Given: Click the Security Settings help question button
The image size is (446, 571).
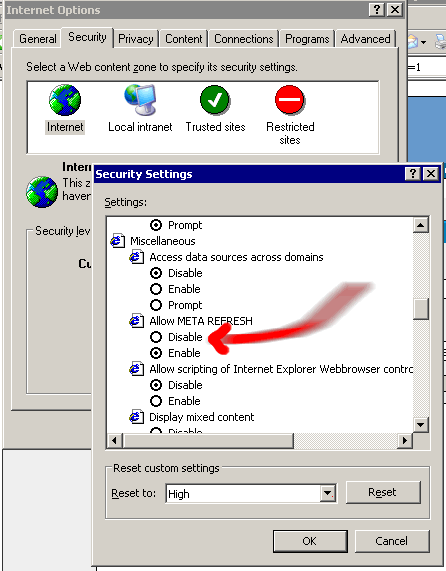Looking at the screenshot, I should (x=413, y=174).
